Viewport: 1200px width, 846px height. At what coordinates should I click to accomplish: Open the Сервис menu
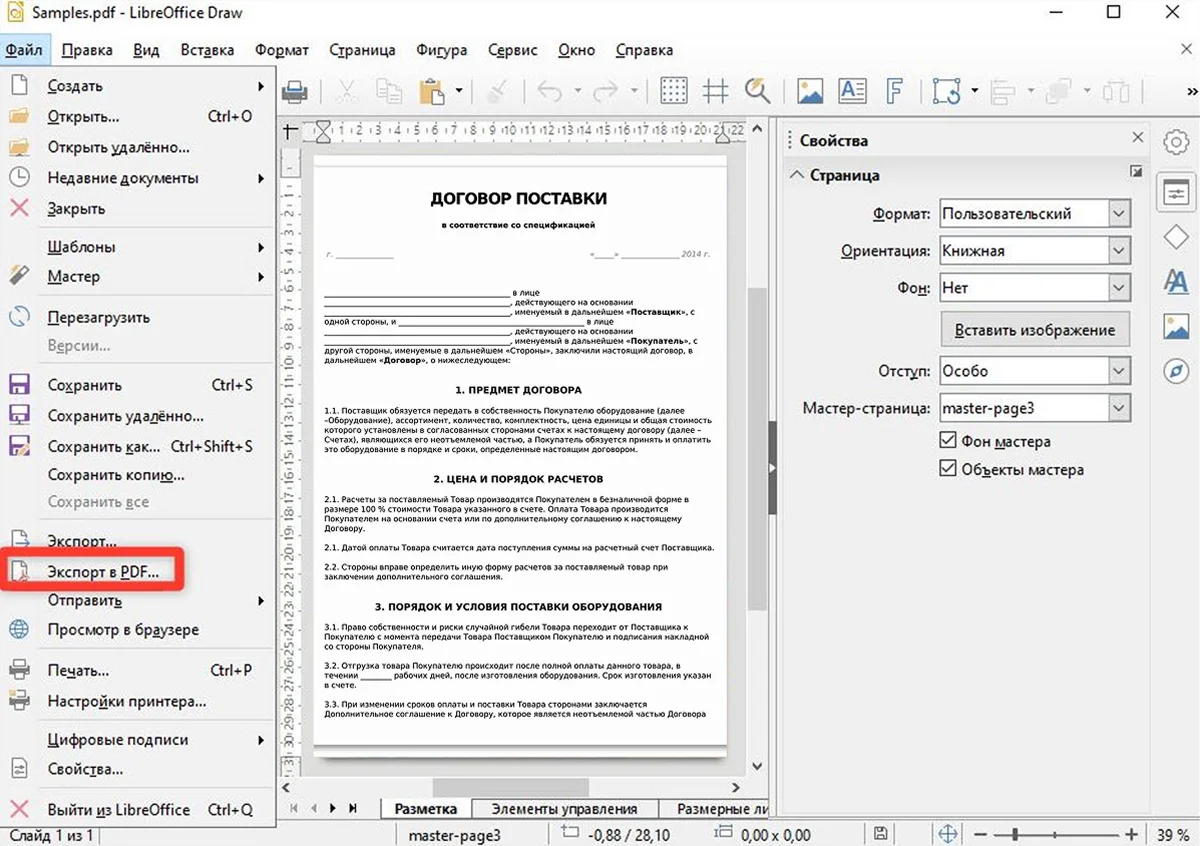[x=512, y=50]
